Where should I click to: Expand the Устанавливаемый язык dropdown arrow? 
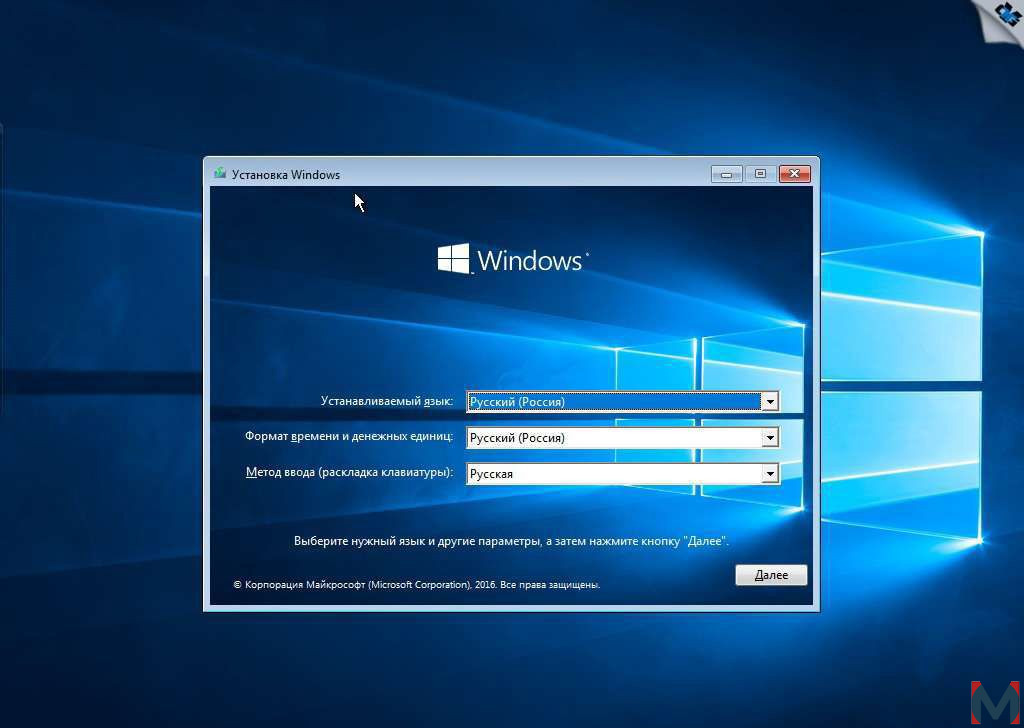click(x=770, y=402)
